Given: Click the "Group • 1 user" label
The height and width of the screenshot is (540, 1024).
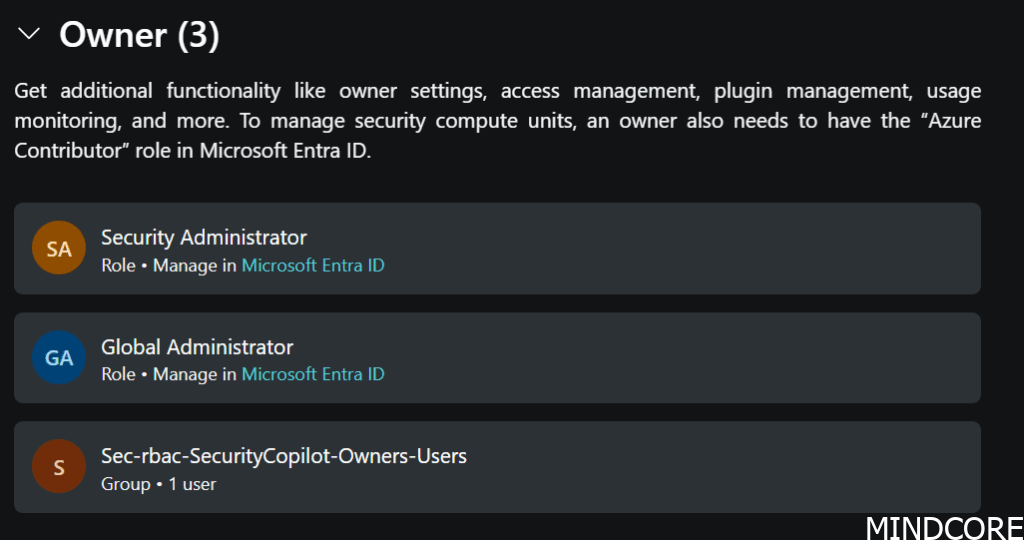Looking at the screenshot, I should pyautogui.click(x=158, y=484).
